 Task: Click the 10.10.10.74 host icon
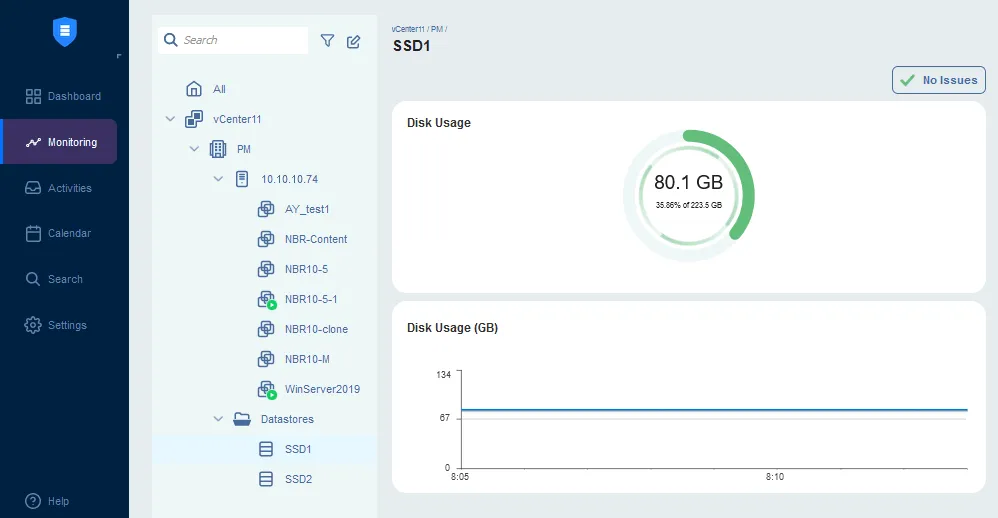(x=241, y=179)
